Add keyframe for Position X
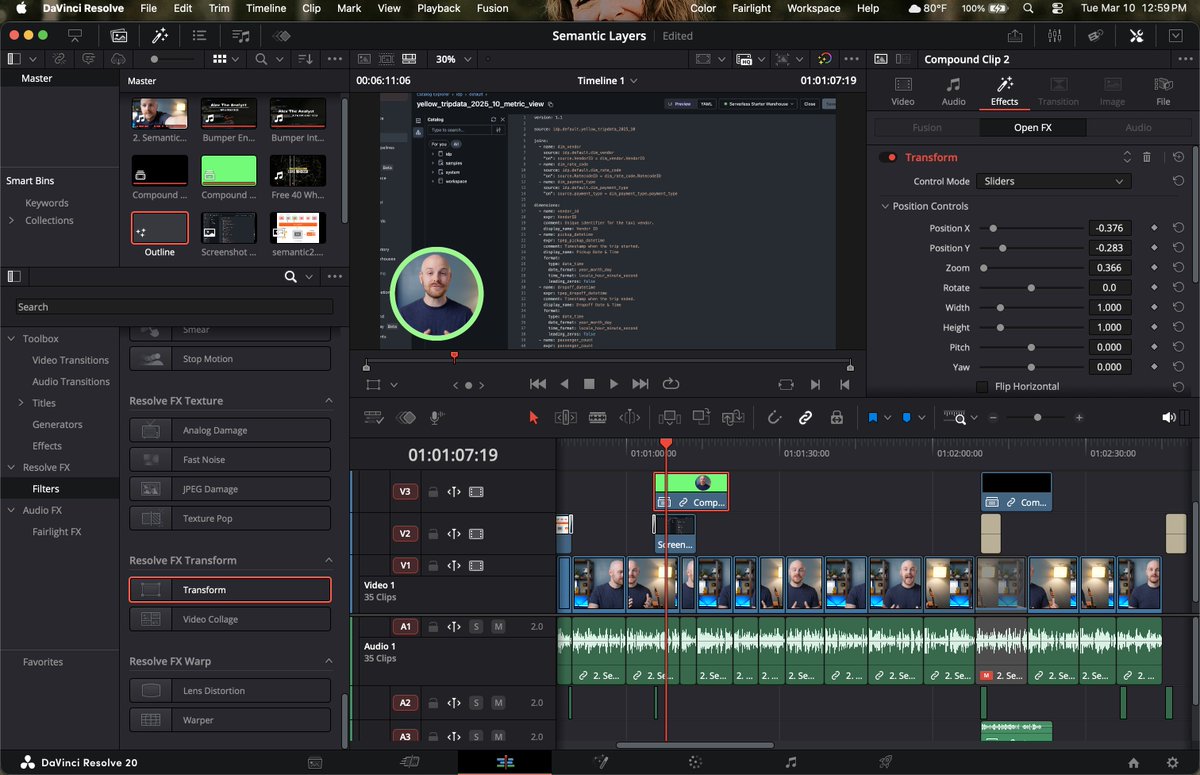Viewport: 1200px width, 775px height. [1155, 228]
